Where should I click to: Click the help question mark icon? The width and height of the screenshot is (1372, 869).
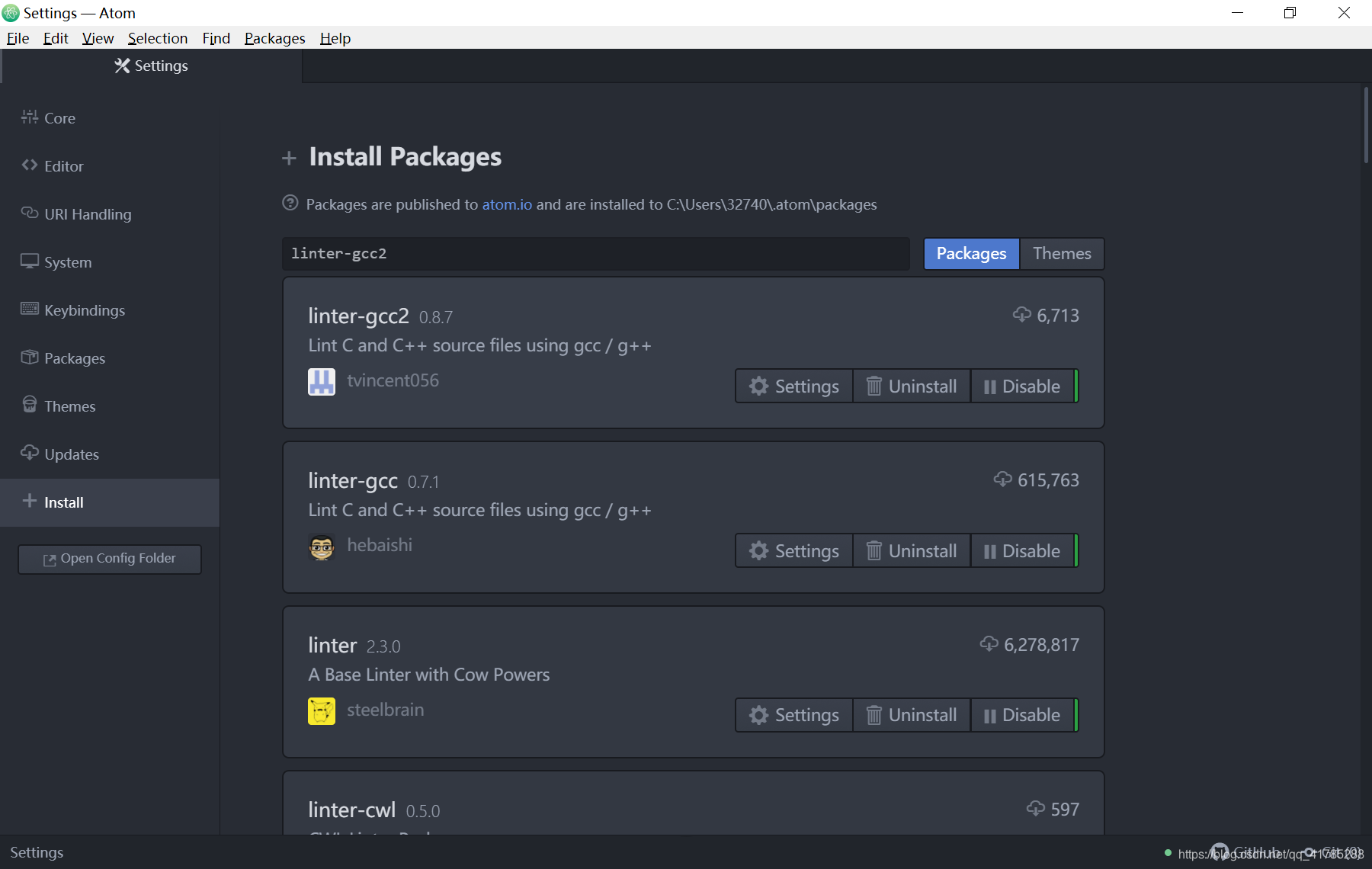[x=290, y=203]
